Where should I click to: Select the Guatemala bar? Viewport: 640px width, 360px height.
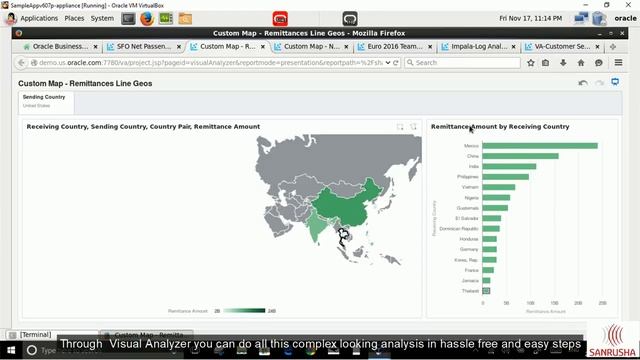pyautogui.click(x=495, y=208)
